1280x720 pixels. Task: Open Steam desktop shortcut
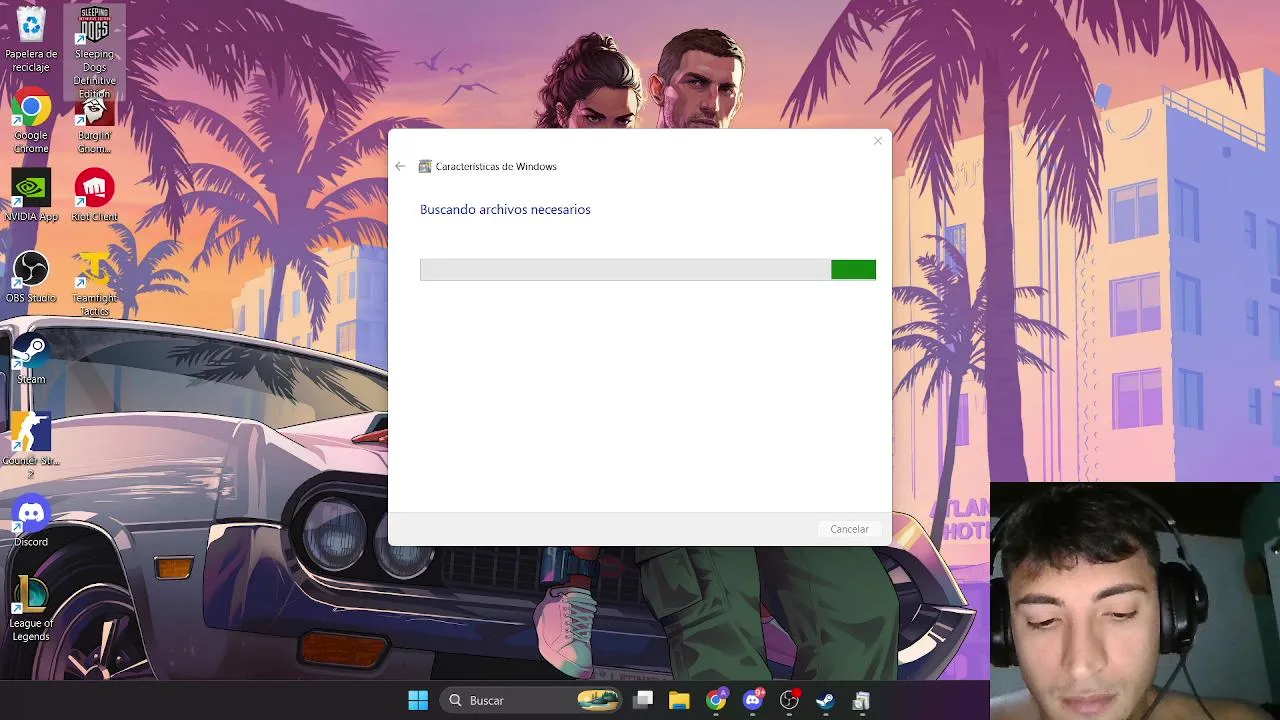(x=31, y=358)
